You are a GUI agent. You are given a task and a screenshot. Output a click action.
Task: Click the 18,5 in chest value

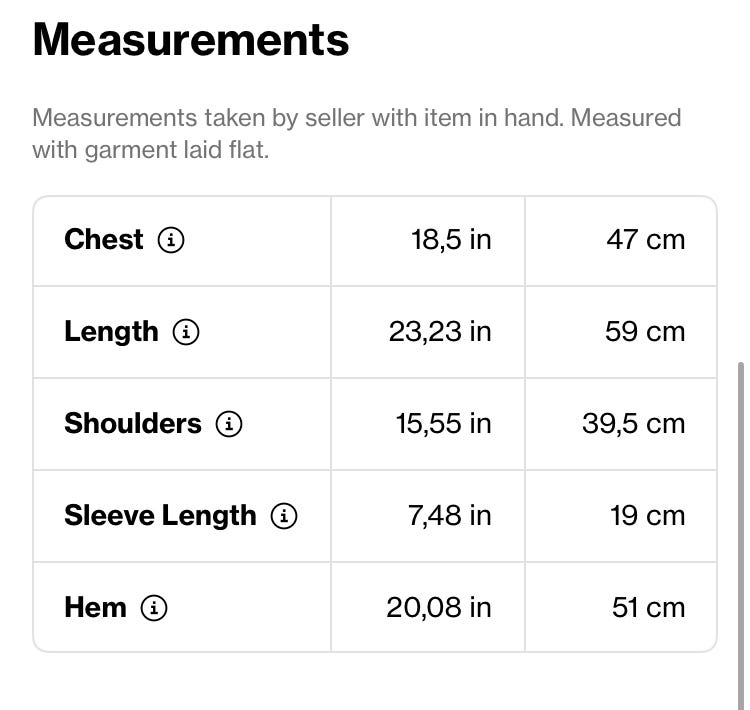click(451, 240)
